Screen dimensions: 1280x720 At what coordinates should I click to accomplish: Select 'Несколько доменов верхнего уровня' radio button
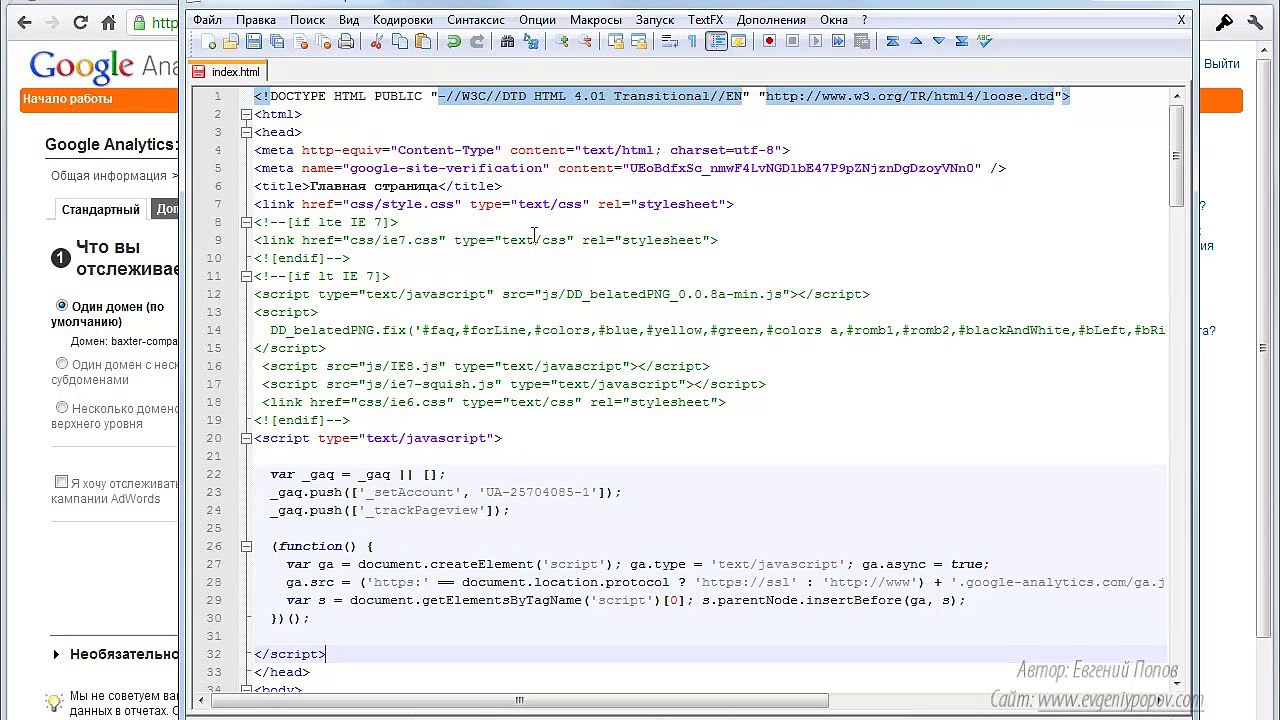point(62,408)
